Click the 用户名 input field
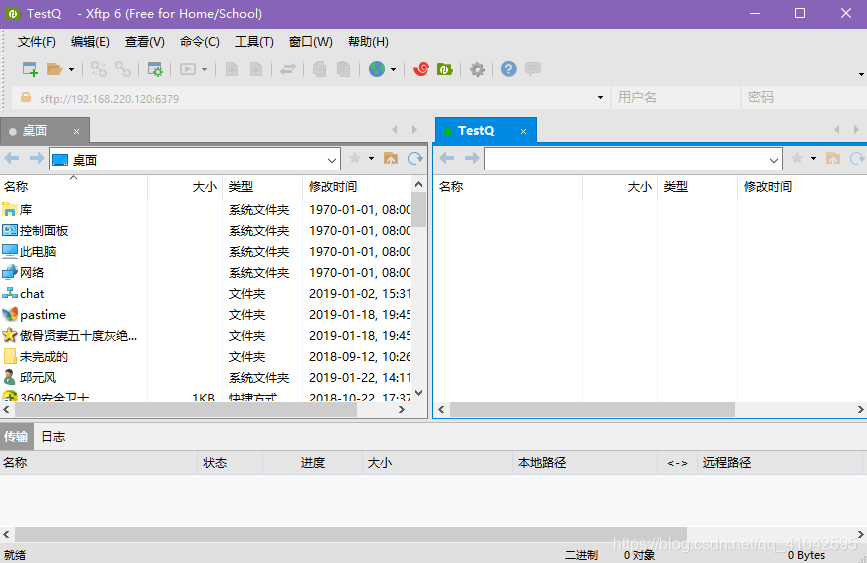 pyautogui.click(x=676, y=97)
